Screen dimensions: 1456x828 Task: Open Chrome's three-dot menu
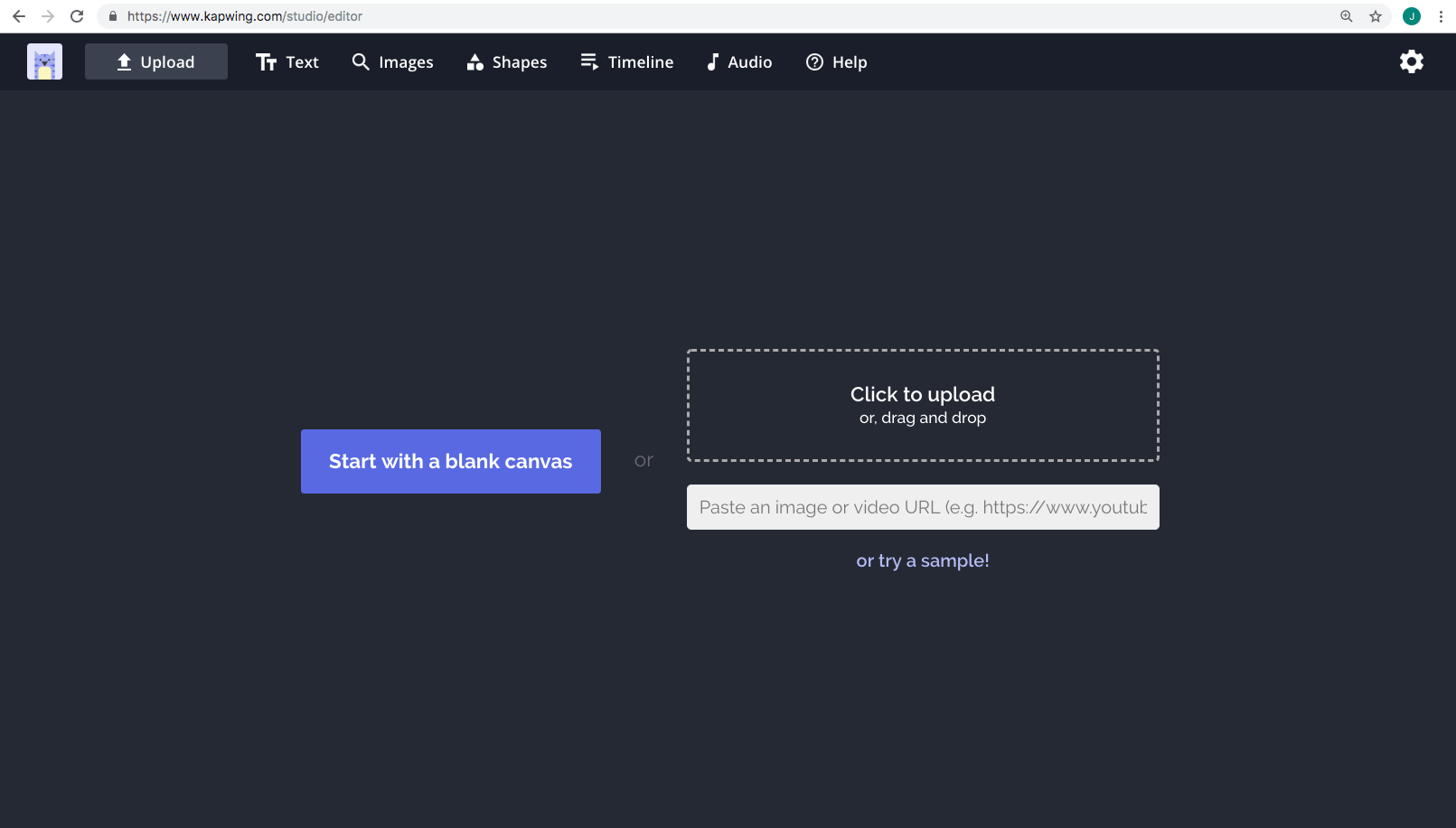(x=1441, y=16)
